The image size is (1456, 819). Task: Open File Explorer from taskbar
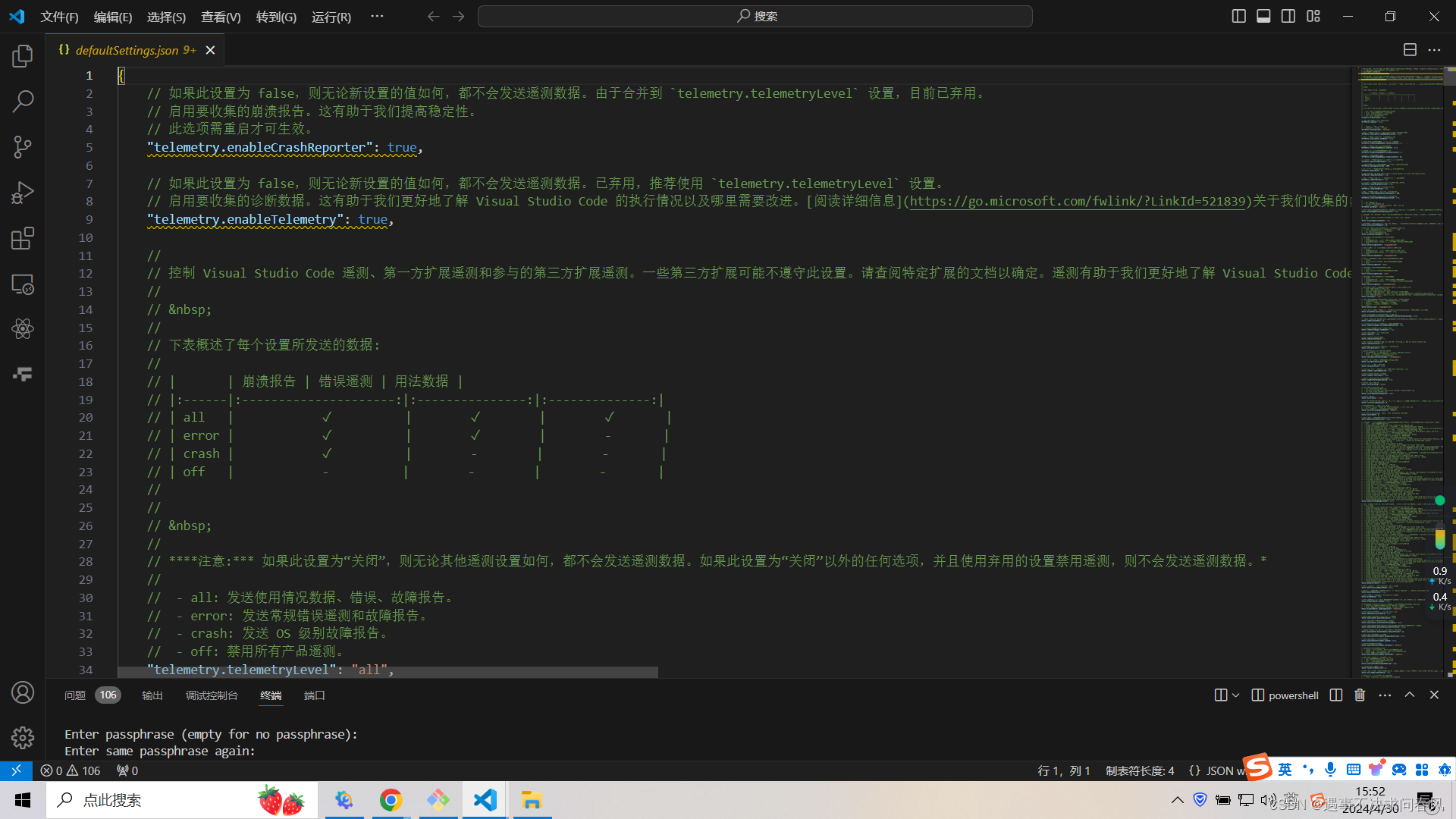point(532,800)
